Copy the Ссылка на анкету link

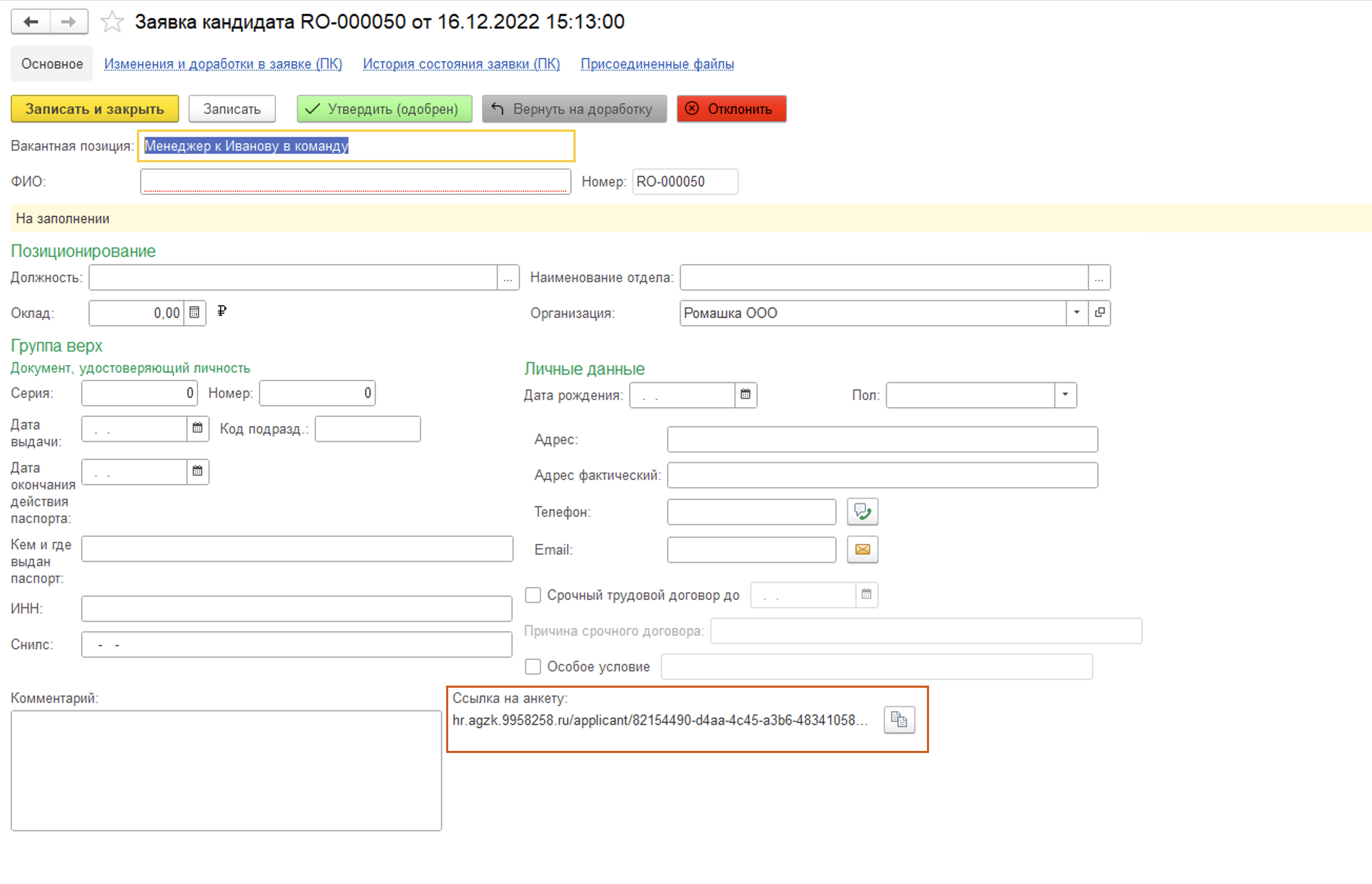click(x=899, y=719)
